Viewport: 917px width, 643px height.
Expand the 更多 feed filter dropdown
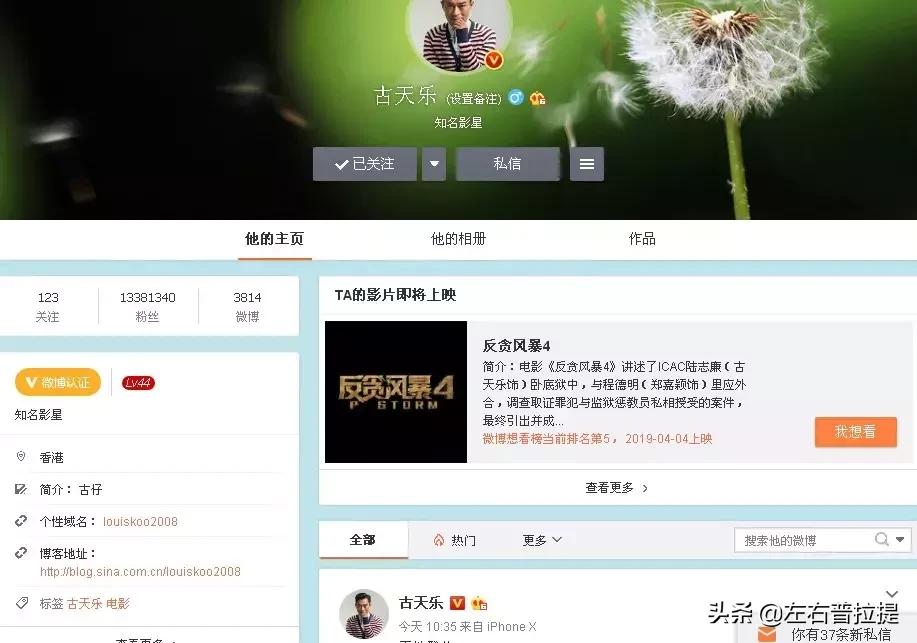click(538, 539)
